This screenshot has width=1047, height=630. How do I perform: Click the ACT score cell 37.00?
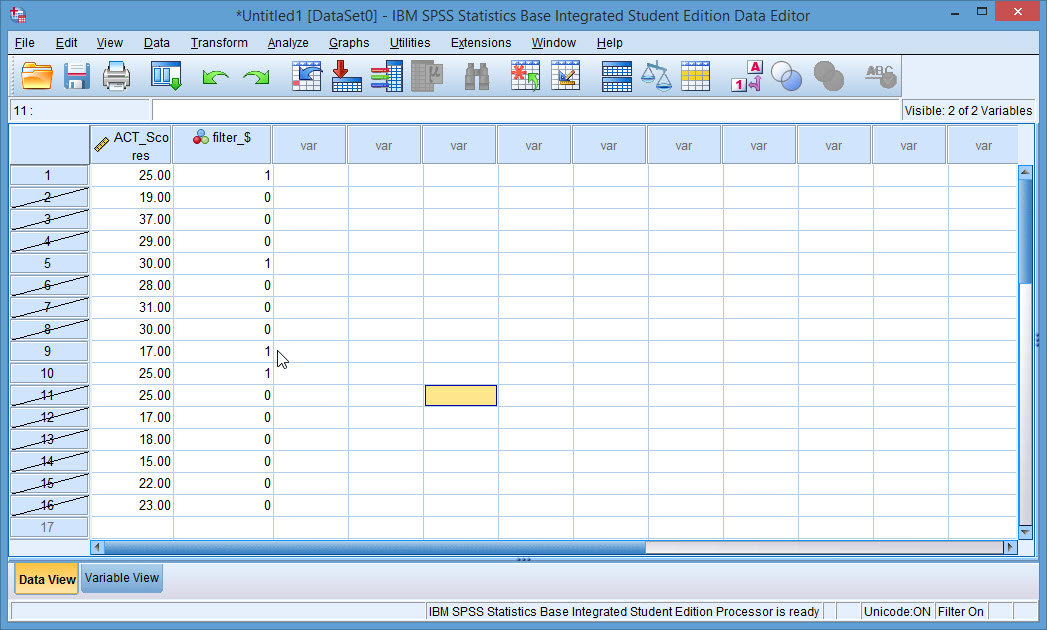pos(132,219)
